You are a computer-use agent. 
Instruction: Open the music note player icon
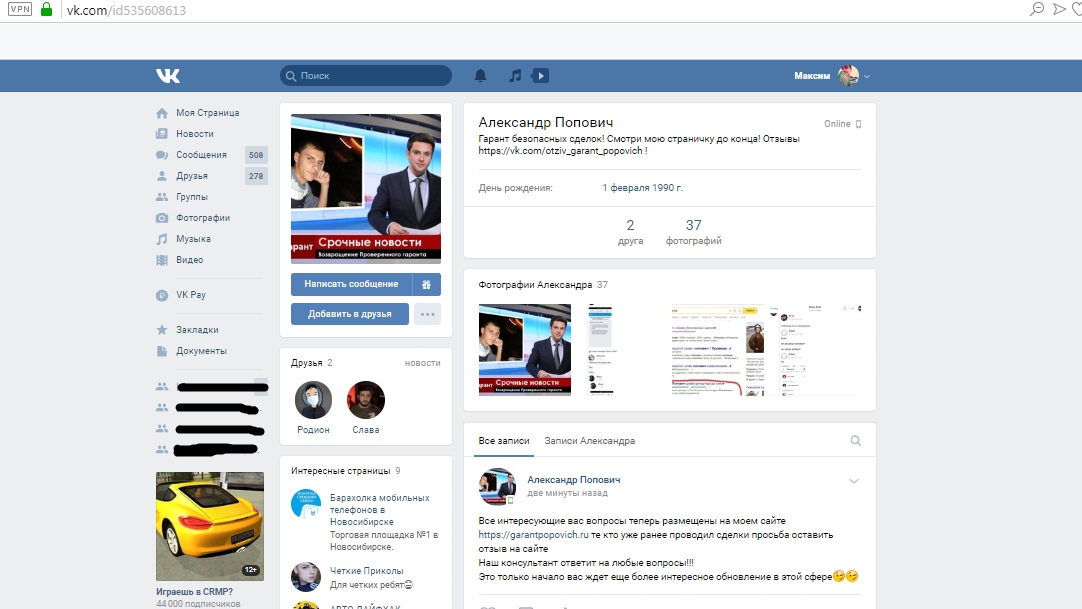515,76
